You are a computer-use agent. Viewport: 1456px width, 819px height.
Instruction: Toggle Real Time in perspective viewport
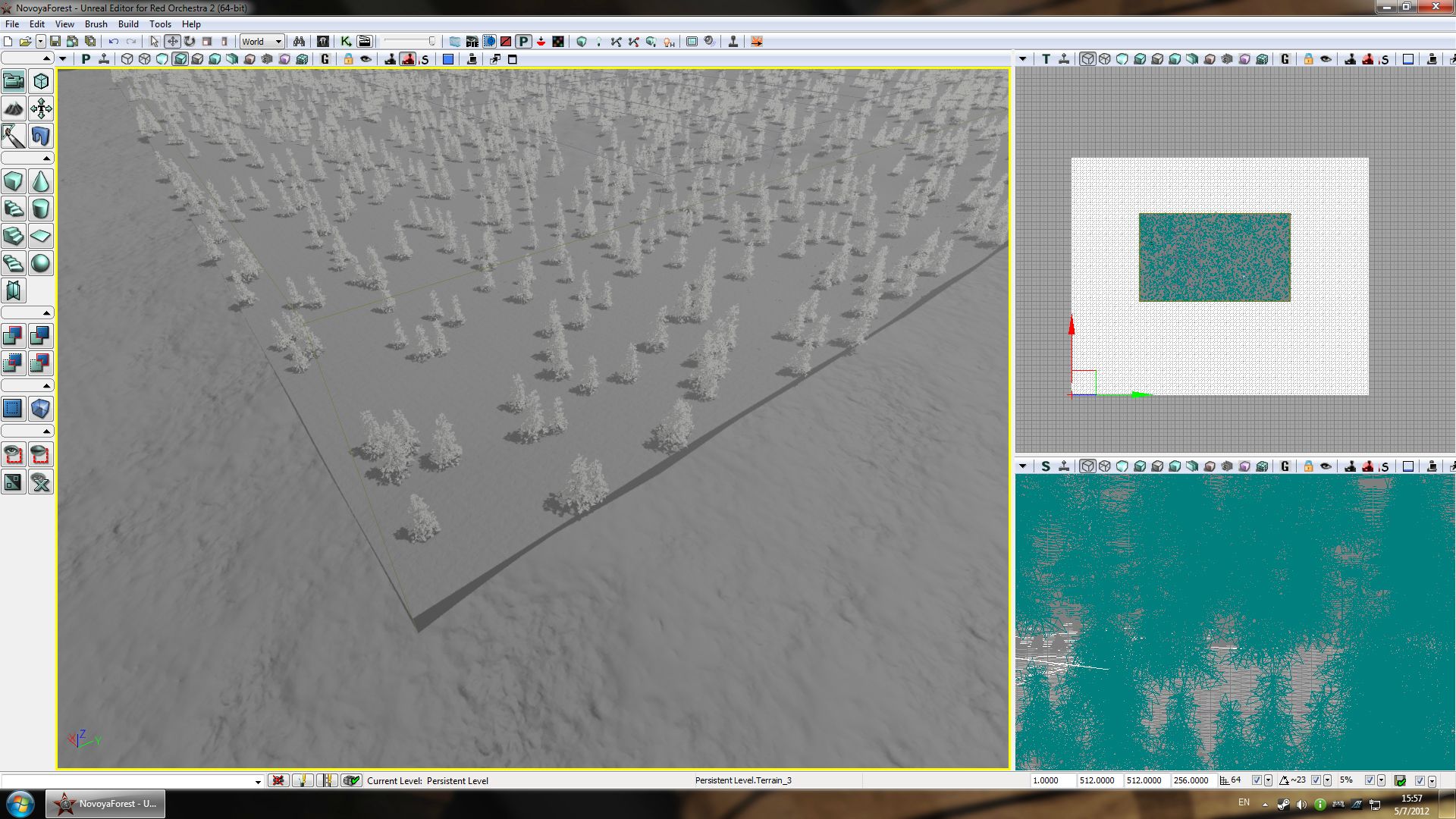(x=105, y=58)
